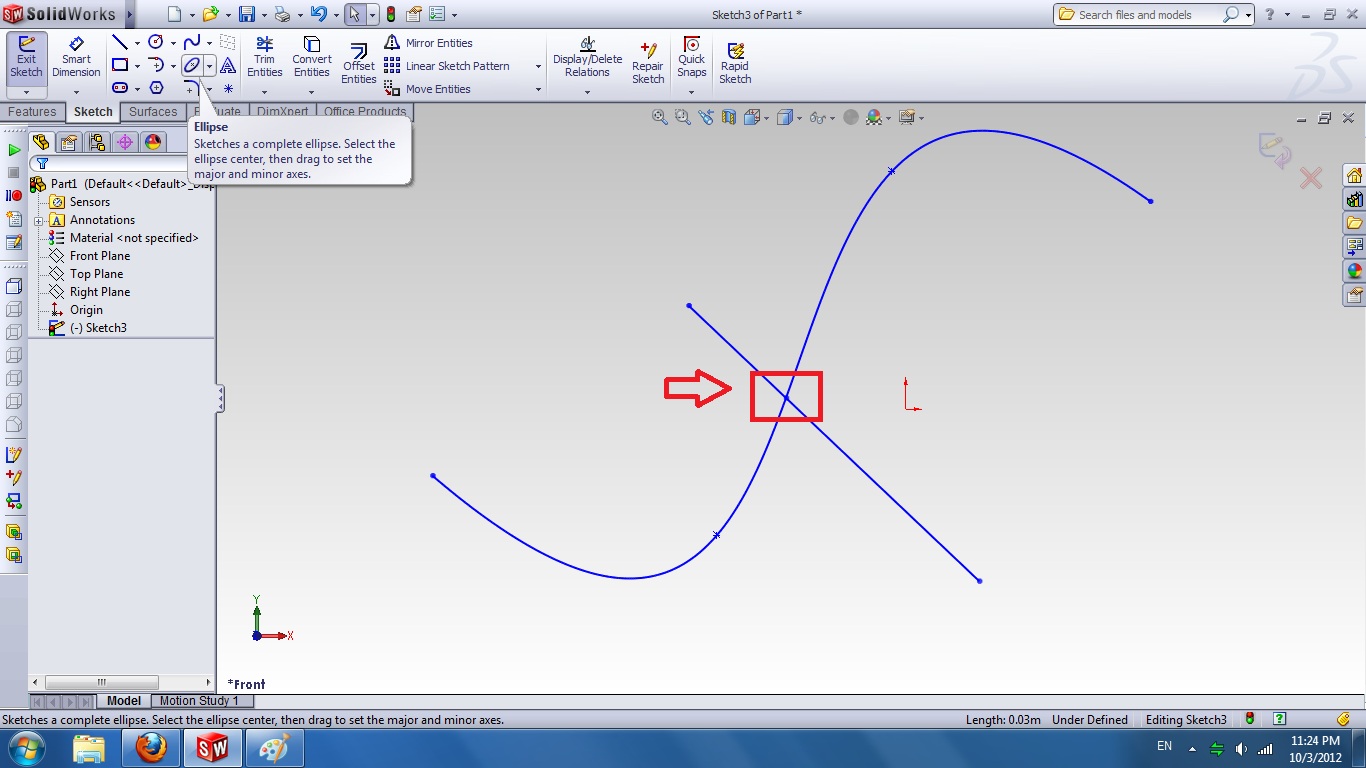The width and height of the screenshot is (1366, 768).
Task: Activate the Ellipse sketch tool
Action: click(191, 65)
